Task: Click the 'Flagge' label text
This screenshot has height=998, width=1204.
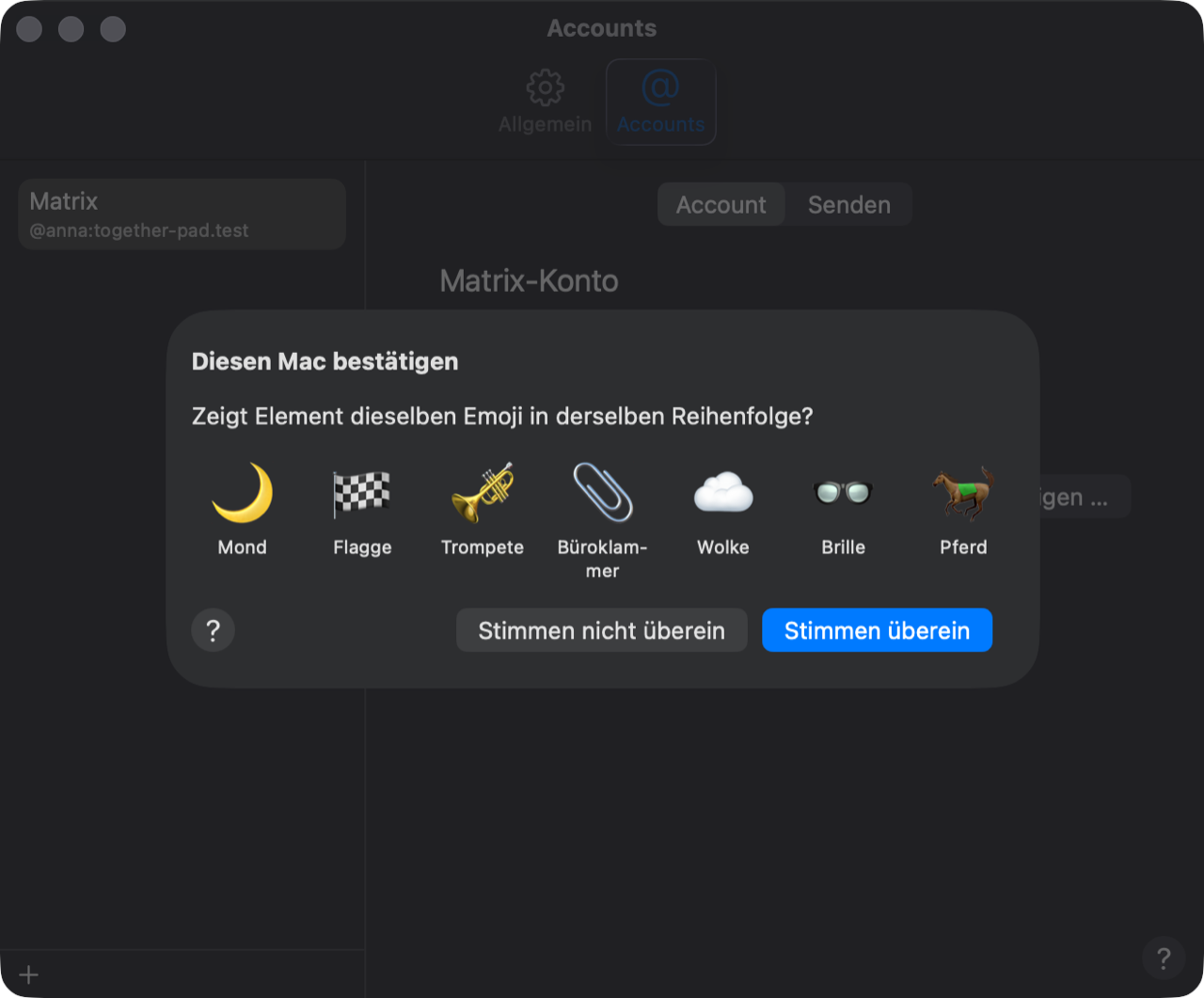Action: pyautogui.click(x=362, y=547)
